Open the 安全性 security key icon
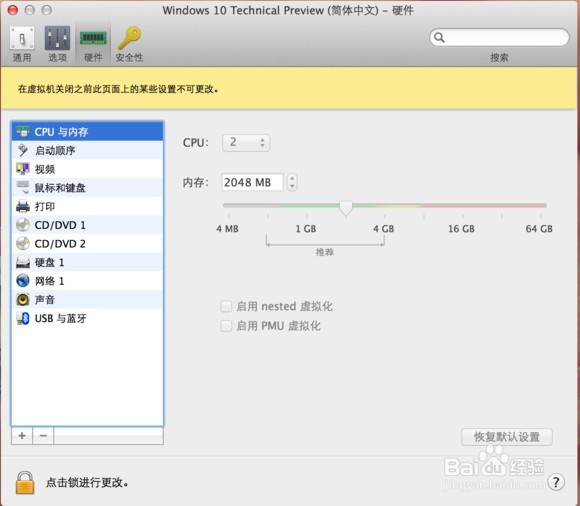This screenshot has width=580, height=506. (x=129, y=38)
